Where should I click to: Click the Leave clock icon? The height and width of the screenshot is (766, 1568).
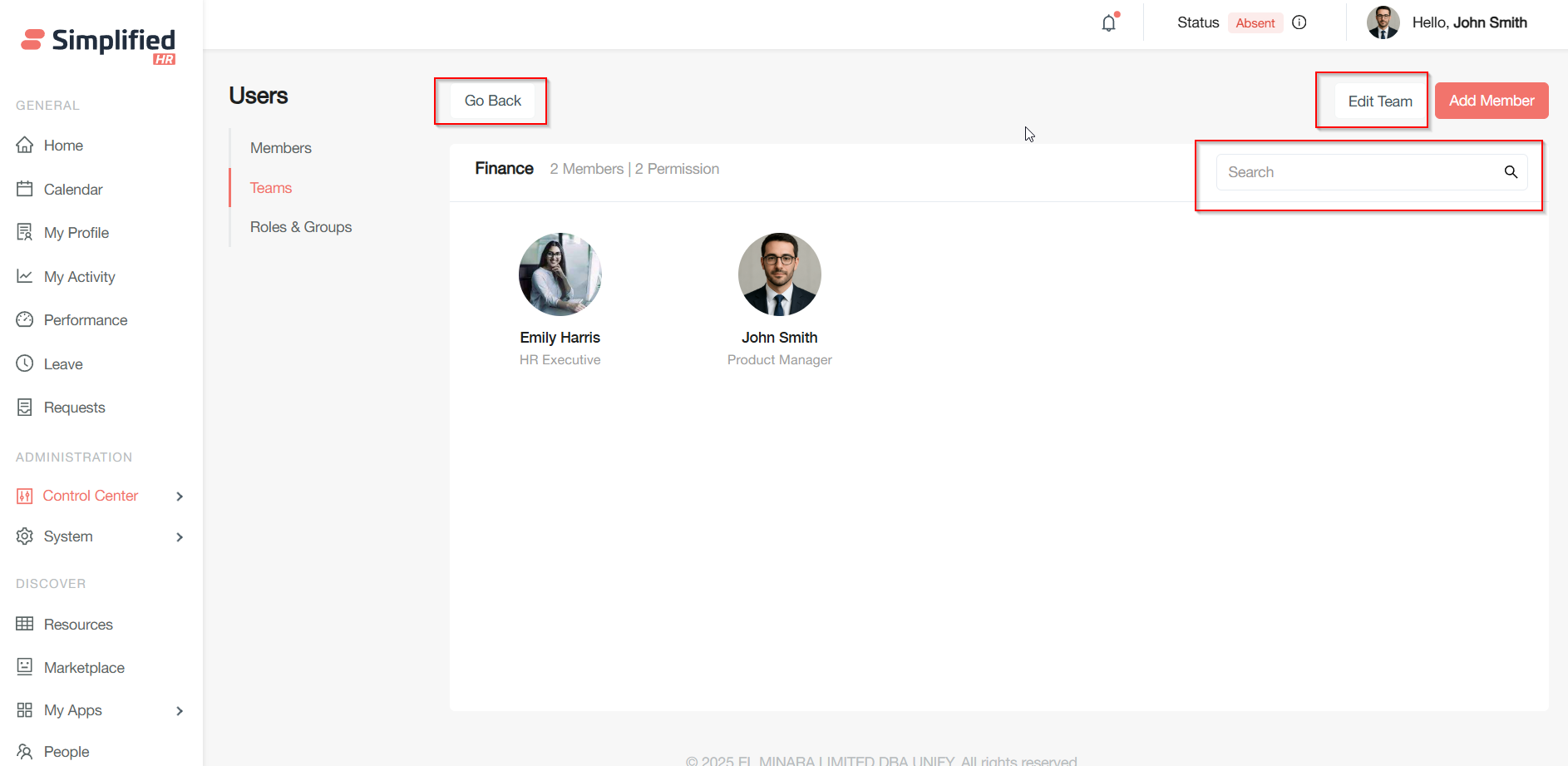tap(25, 363)
